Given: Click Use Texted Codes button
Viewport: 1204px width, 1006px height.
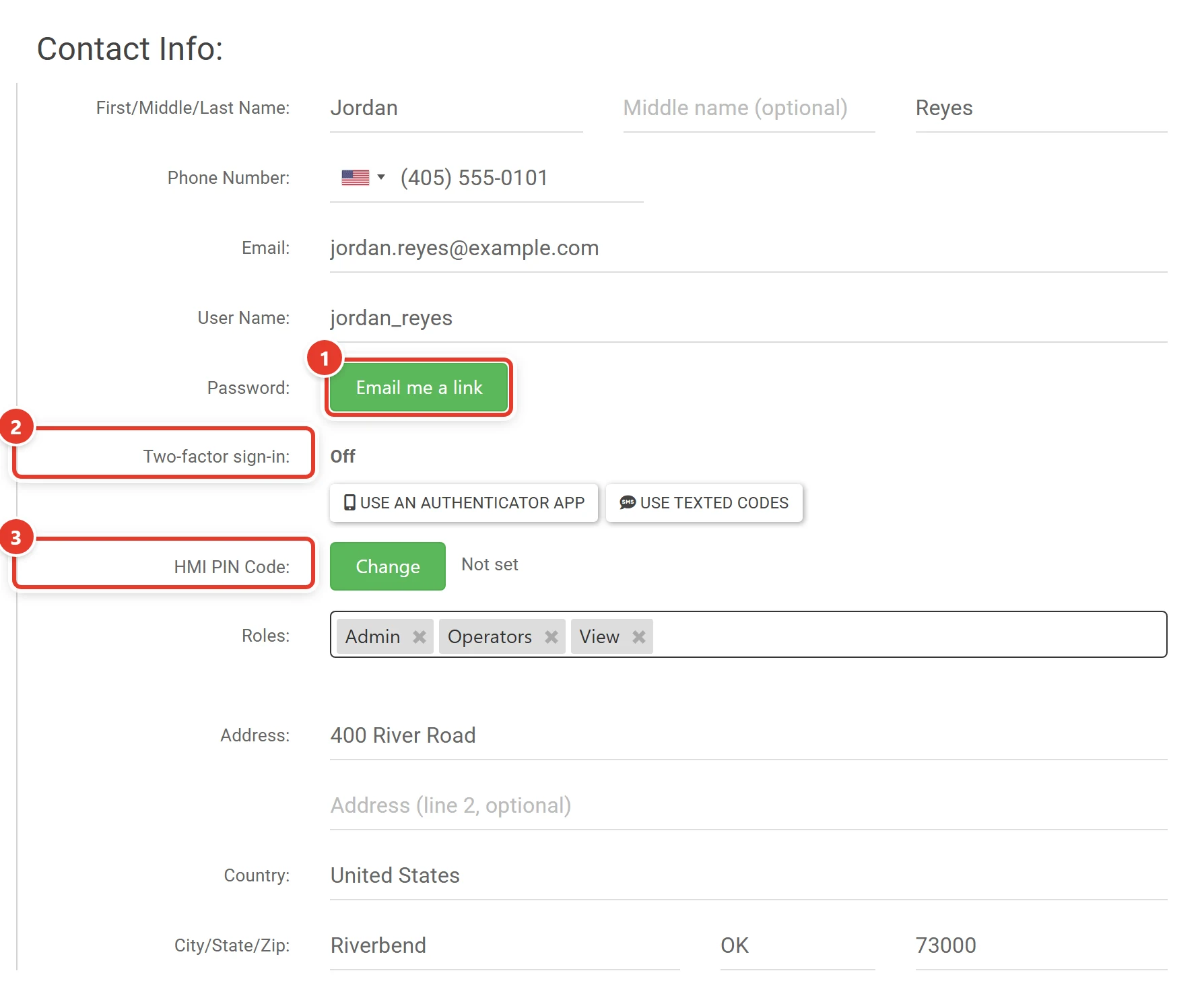Looking at the screenshot, I should coord(704,503).
